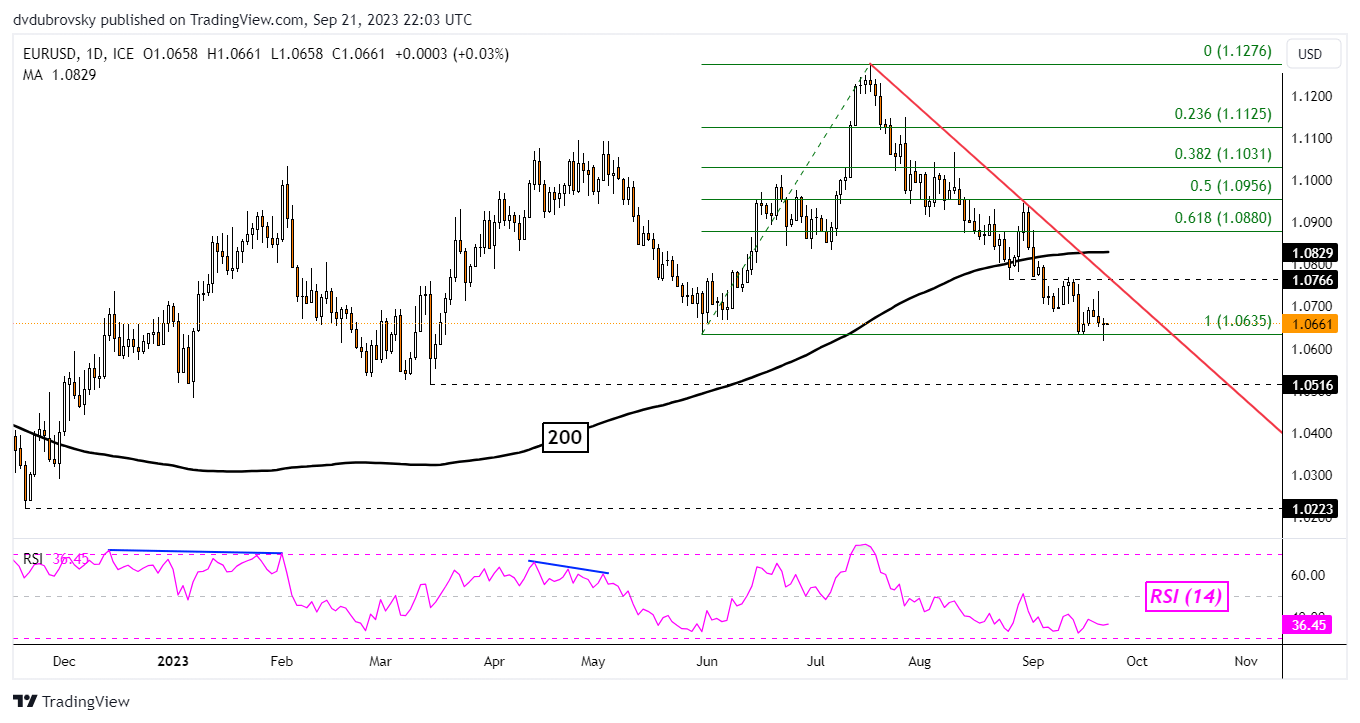The width and height of the screenshot is (1360, 723).
Task: Click the 1.0766 price level tag
Action: pos(1310,280)
